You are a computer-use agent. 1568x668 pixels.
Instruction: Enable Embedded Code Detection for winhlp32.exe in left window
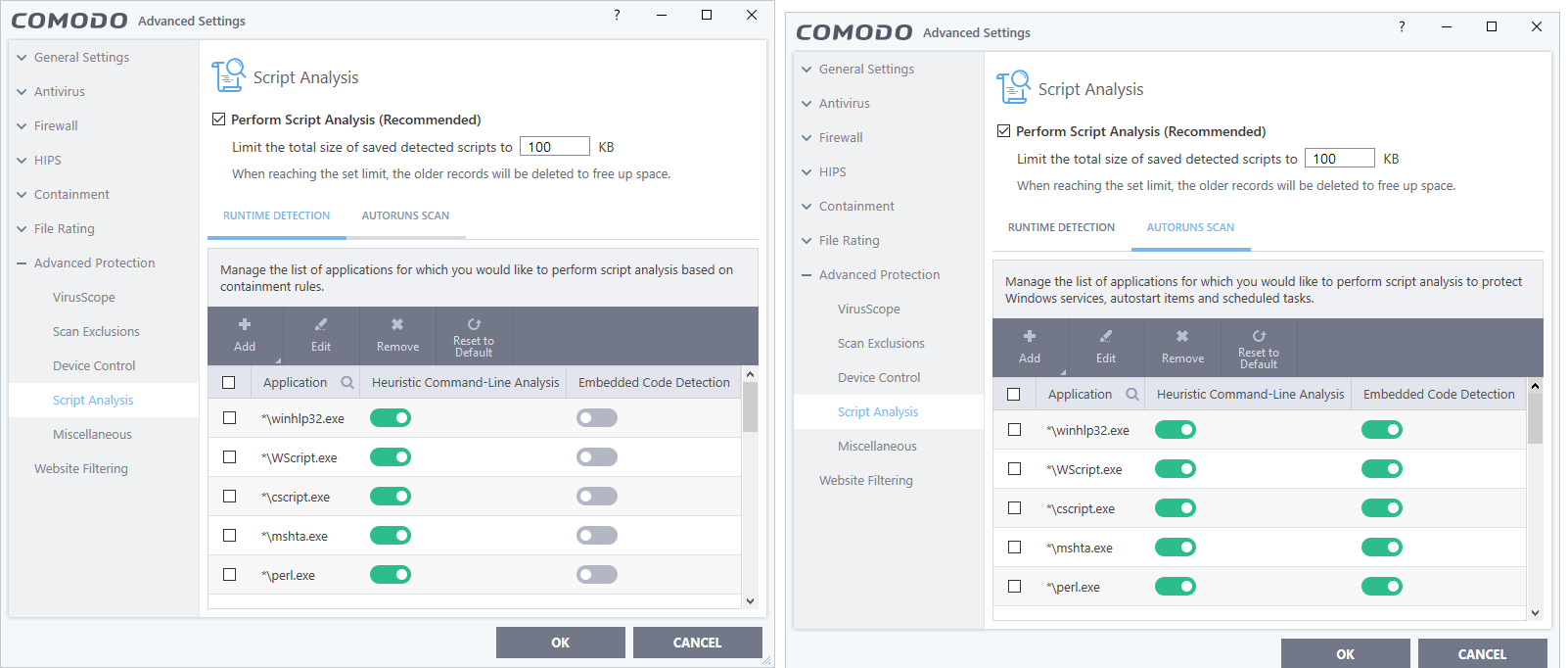click(x=597, y=418)
